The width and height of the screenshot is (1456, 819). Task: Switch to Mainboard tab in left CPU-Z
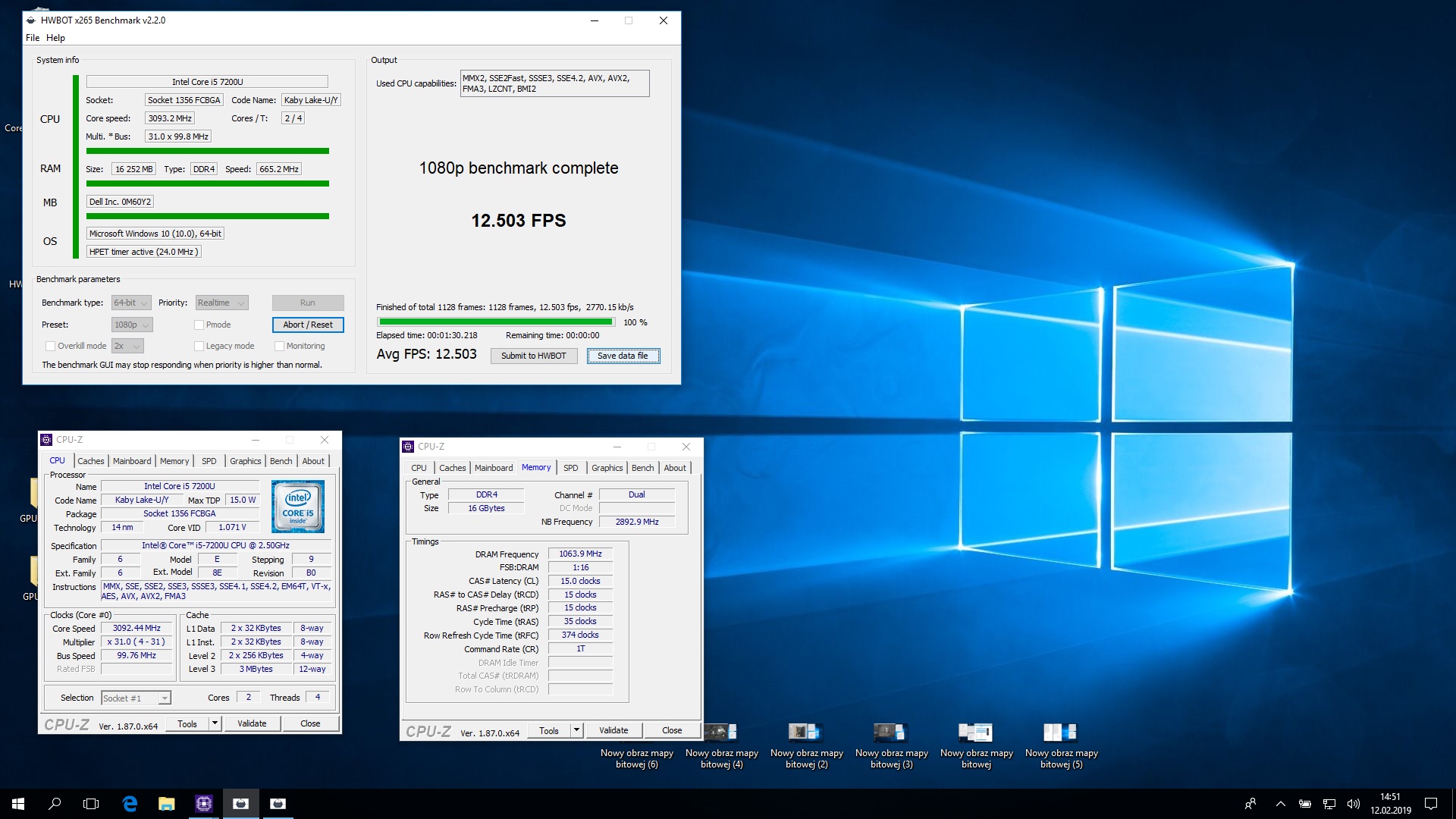click(x=132, y=461)
